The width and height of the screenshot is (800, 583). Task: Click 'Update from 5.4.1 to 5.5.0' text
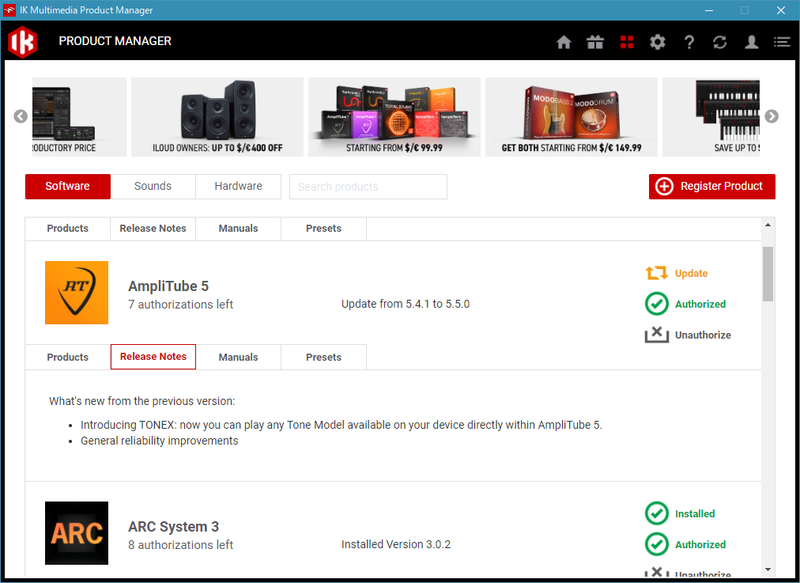(x=405, y=304)
